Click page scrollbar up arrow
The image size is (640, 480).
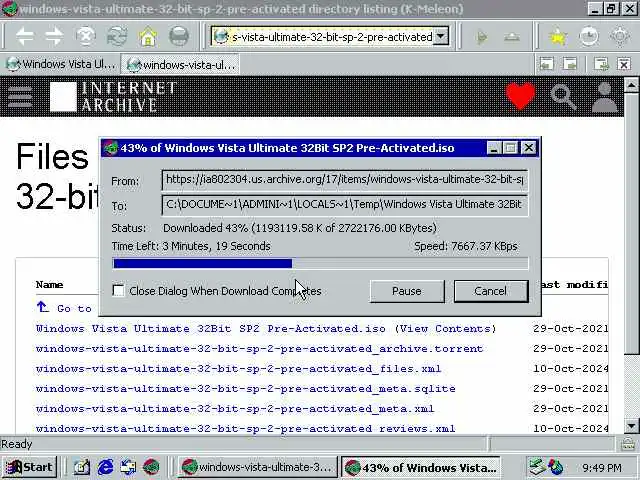click(x=631, y=85)
